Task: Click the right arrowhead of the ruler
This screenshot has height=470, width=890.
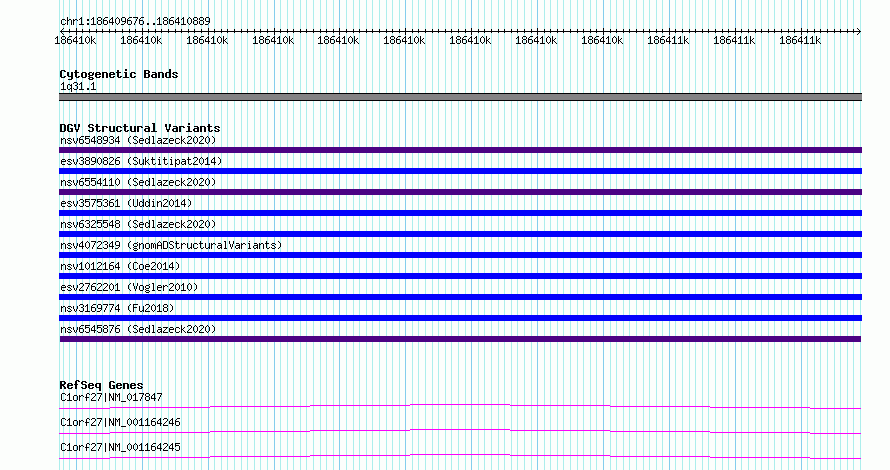Action: (858, 31)
